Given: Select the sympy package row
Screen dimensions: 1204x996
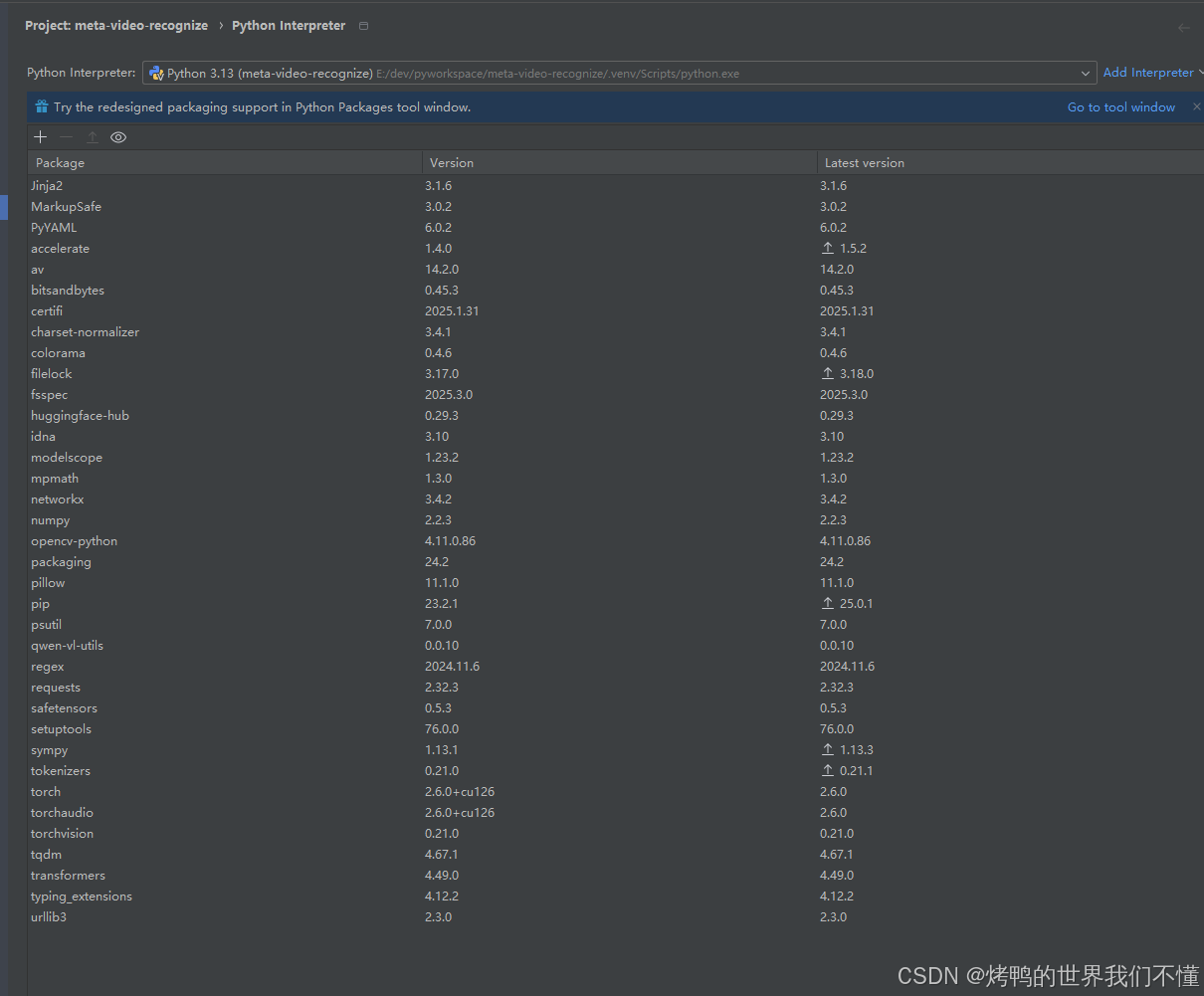Looking at the screenshot, I should 616,750.
